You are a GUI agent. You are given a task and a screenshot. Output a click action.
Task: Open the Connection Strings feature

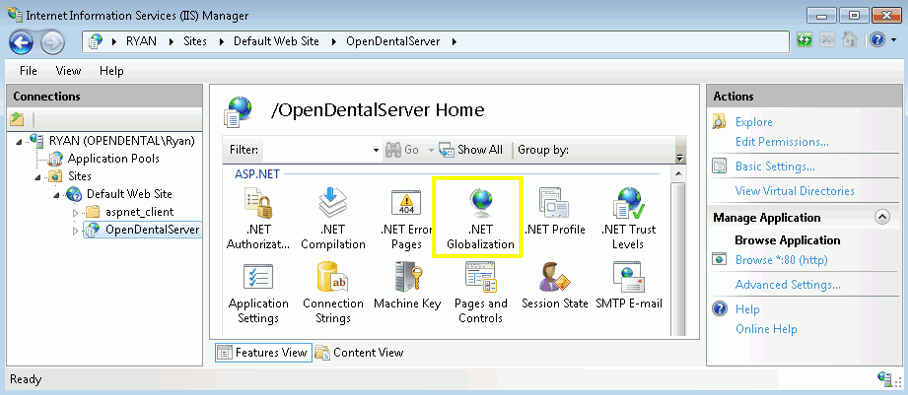point(333,292)
